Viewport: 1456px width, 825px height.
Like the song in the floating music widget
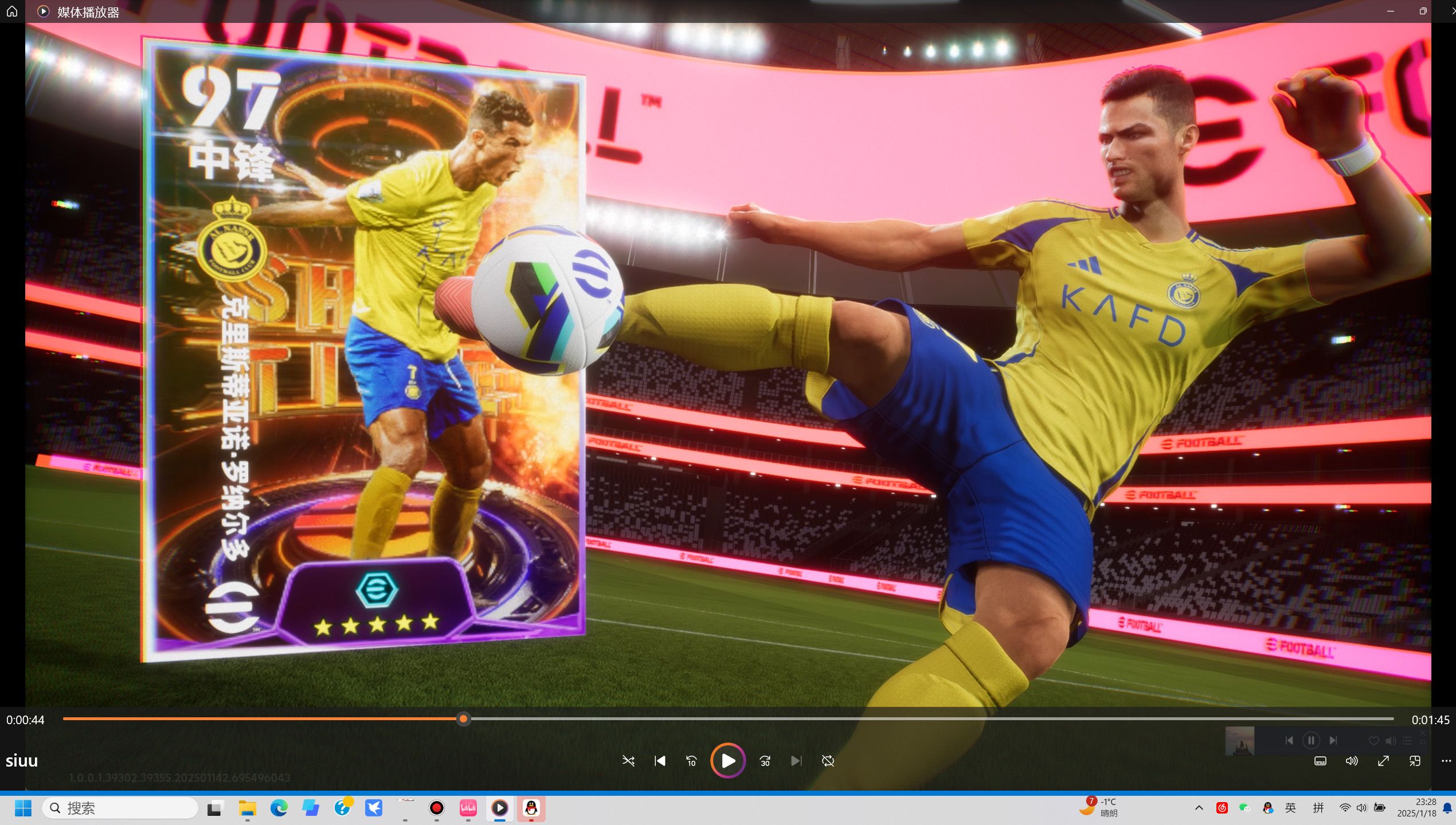1373,741
